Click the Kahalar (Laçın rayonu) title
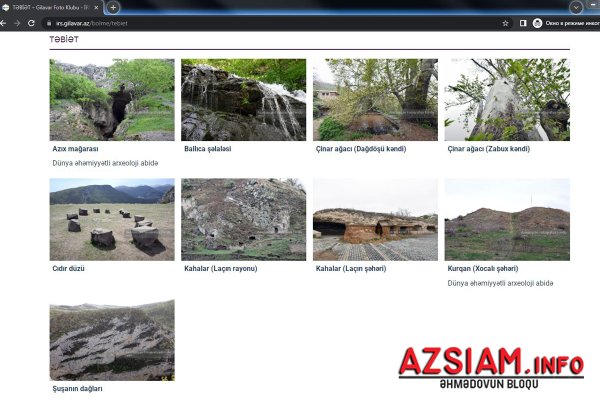 [220, 269]
